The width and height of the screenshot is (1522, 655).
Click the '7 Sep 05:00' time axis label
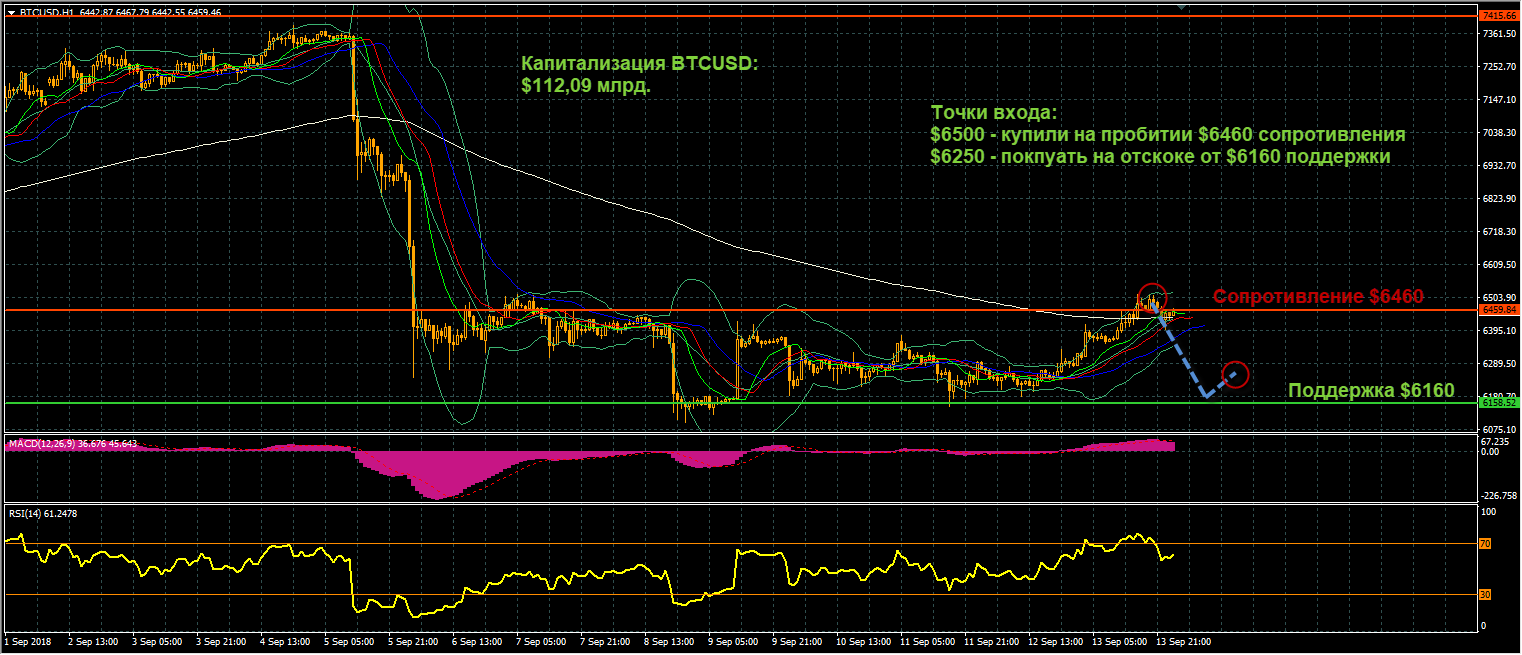tap(540, 640)
